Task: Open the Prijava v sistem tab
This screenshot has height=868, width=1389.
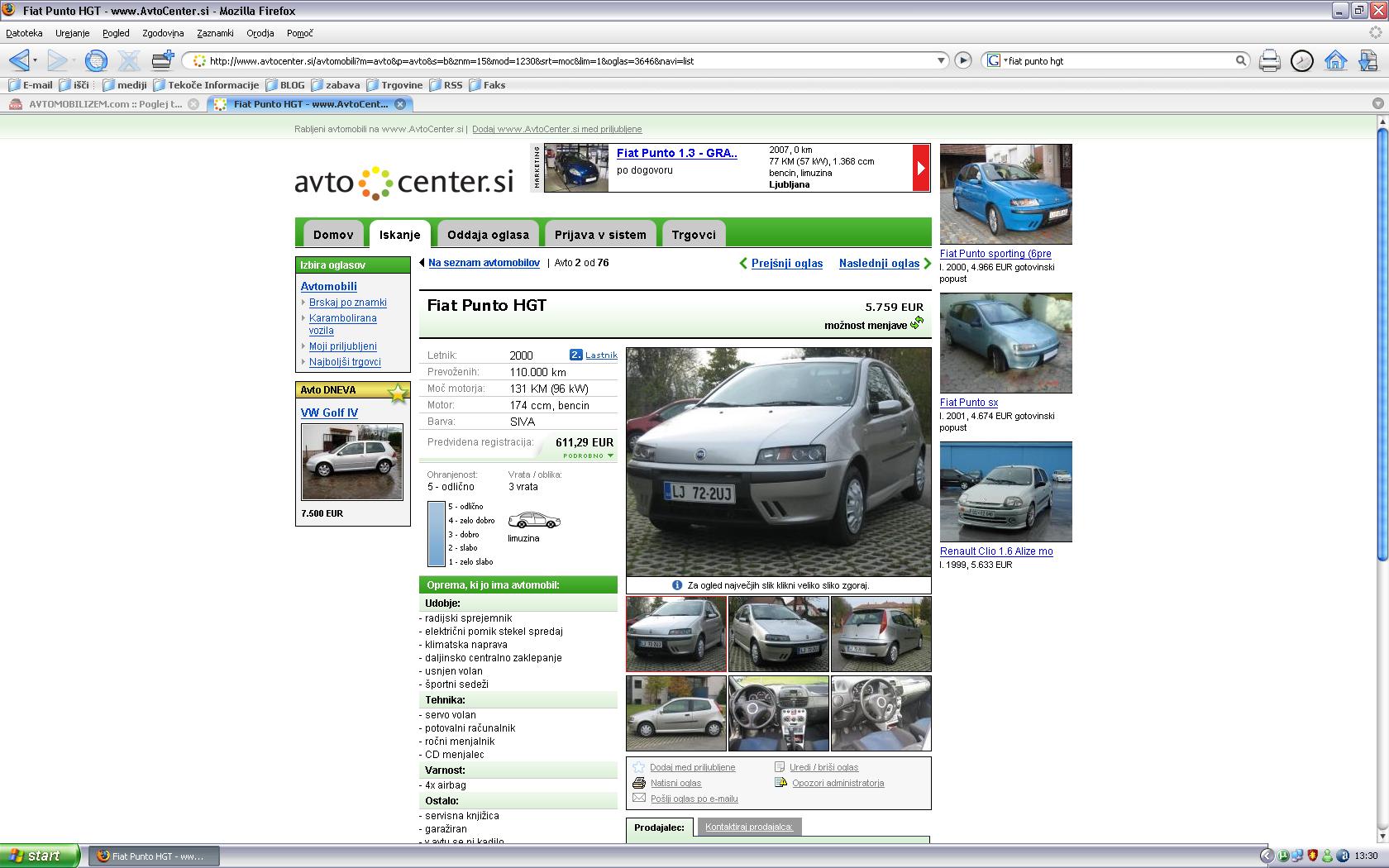Action: click(x=600, y=235)
